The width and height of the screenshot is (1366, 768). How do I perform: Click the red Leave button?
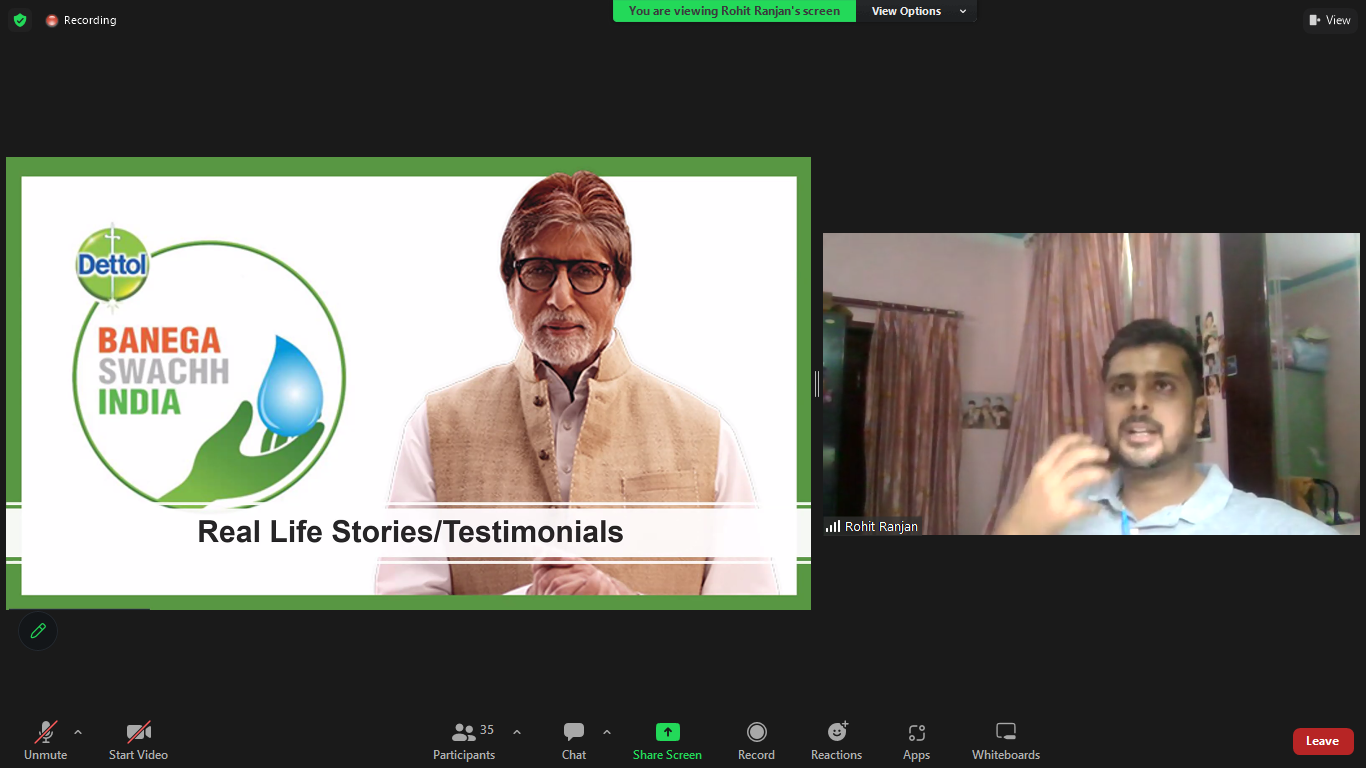tap(1323, 741)
